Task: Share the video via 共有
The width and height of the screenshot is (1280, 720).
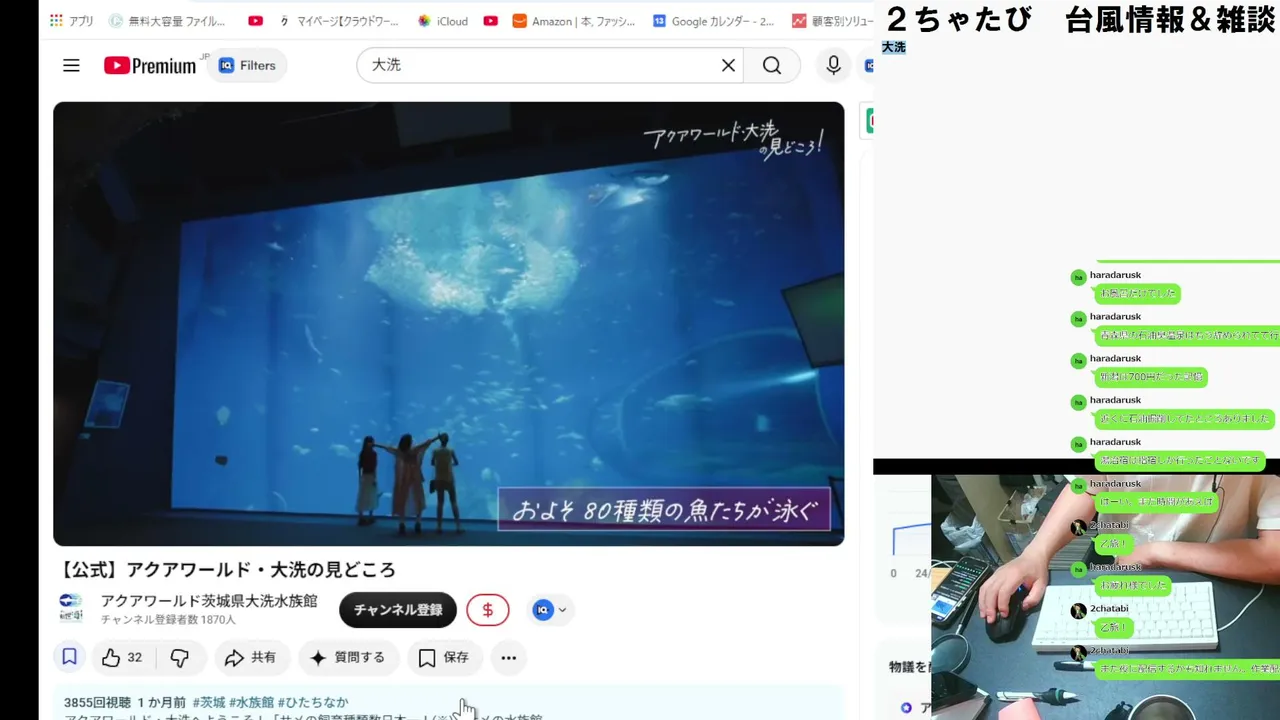Action: (x=250, y=658)
